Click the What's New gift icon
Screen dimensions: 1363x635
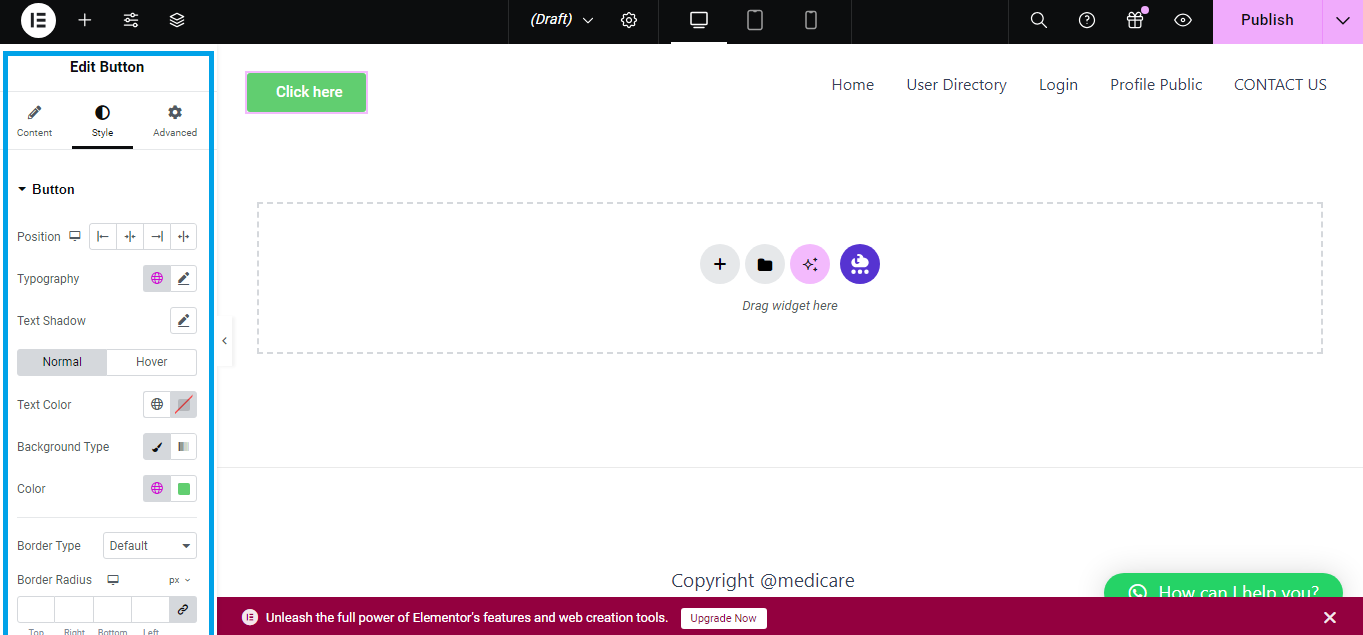pyautogui.click(x=1134, y=20)
